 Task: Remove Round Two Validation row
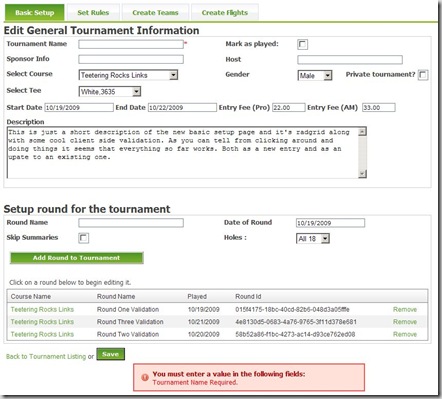tap(405, 334)
